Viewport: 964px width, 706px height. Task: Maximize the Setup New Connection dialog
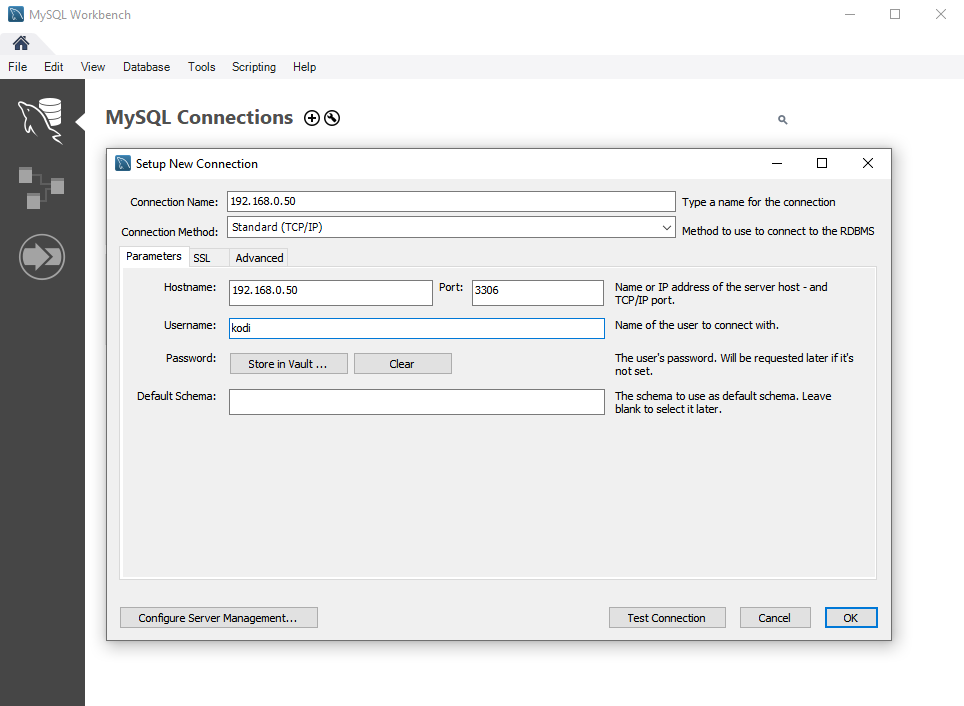click(x=821, y=163)
